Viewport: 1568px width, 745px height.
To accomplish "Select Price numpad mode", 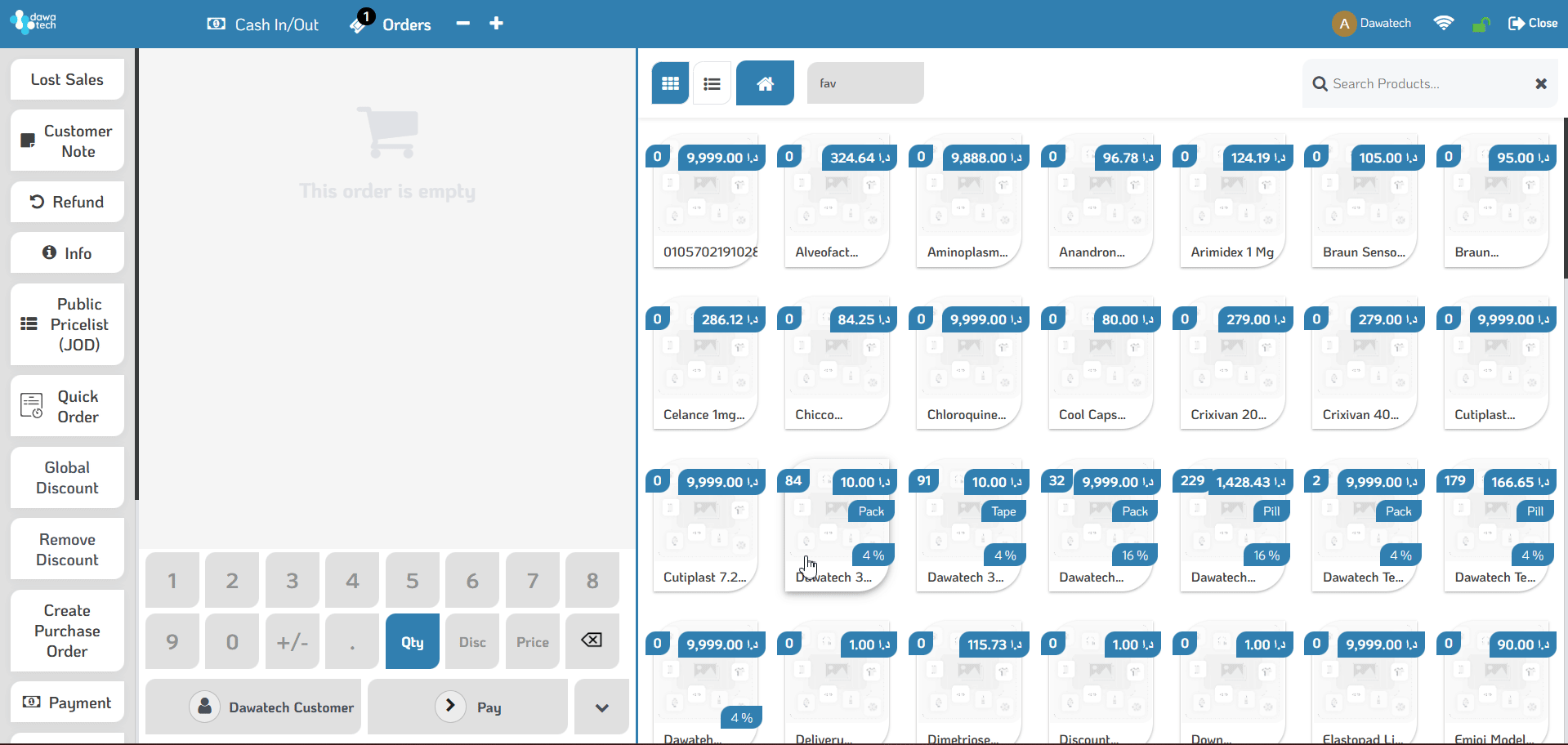I will 533,641.
